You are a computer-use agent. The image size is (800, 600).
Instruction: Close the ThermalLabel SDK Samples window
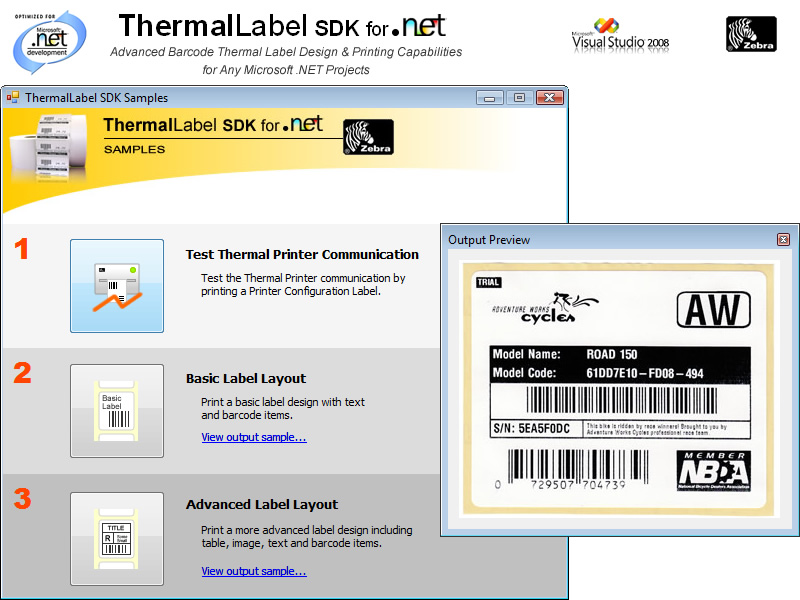(549, 98)
